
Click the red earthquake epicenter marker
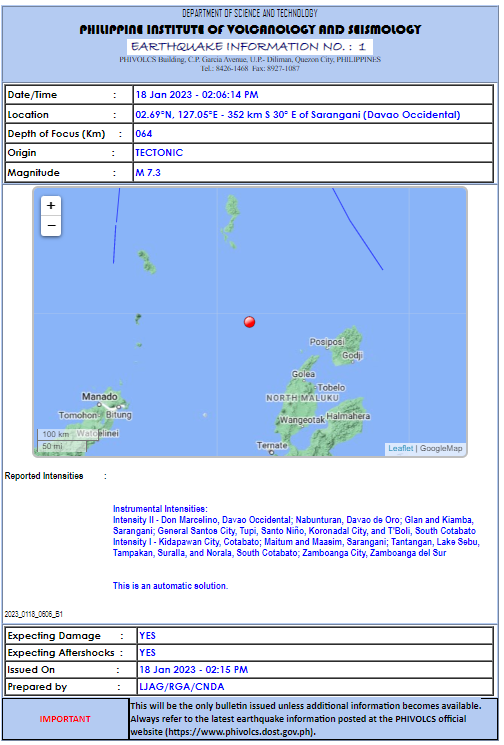(249, 322)
